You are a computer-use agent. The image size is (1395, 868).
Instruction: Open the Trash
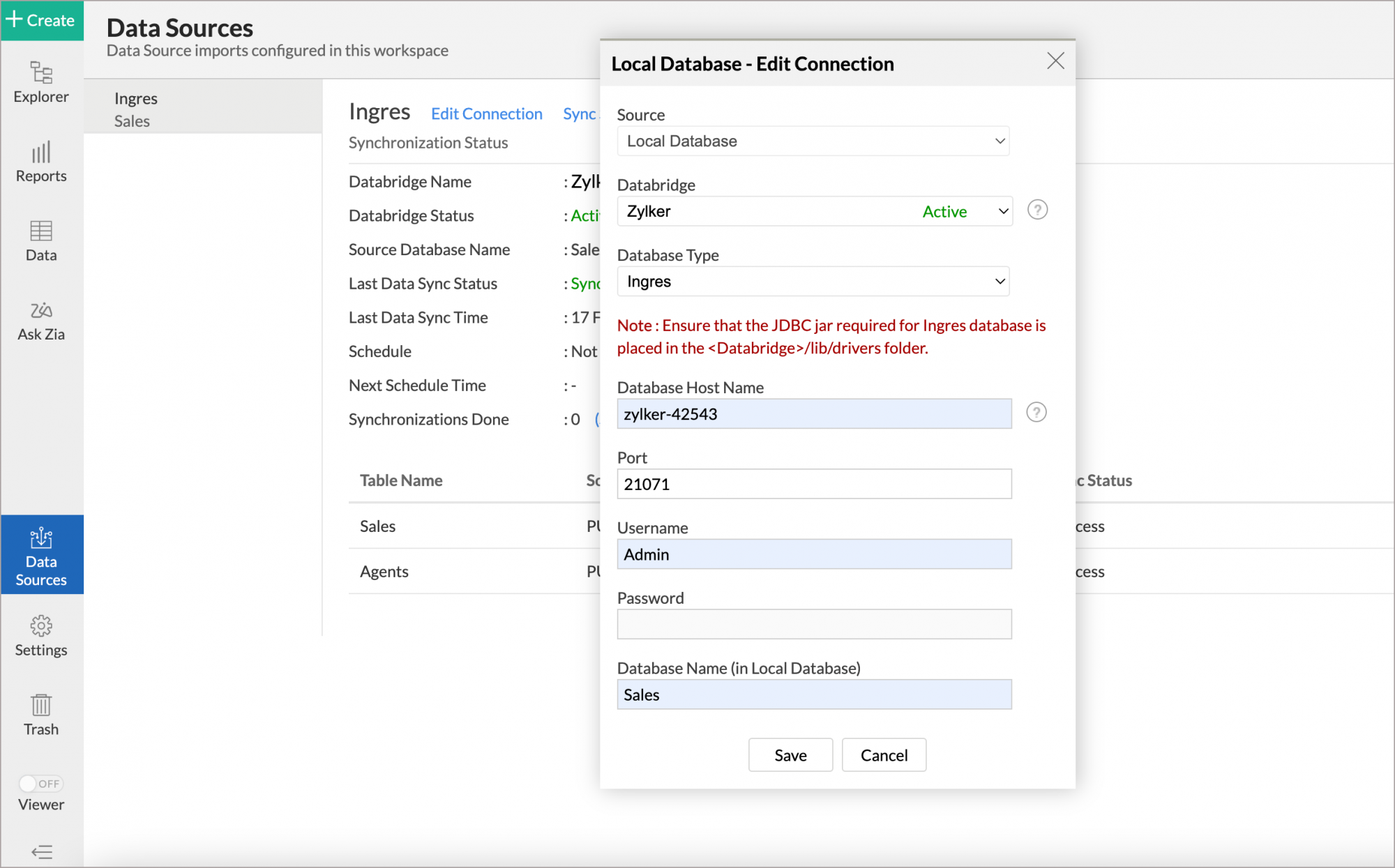click(x=40, y=715)
